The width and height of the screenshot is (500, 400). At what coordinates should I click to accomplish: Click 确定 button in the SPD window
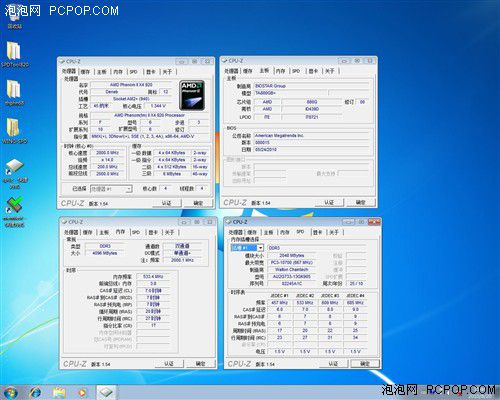coord(365,364)
